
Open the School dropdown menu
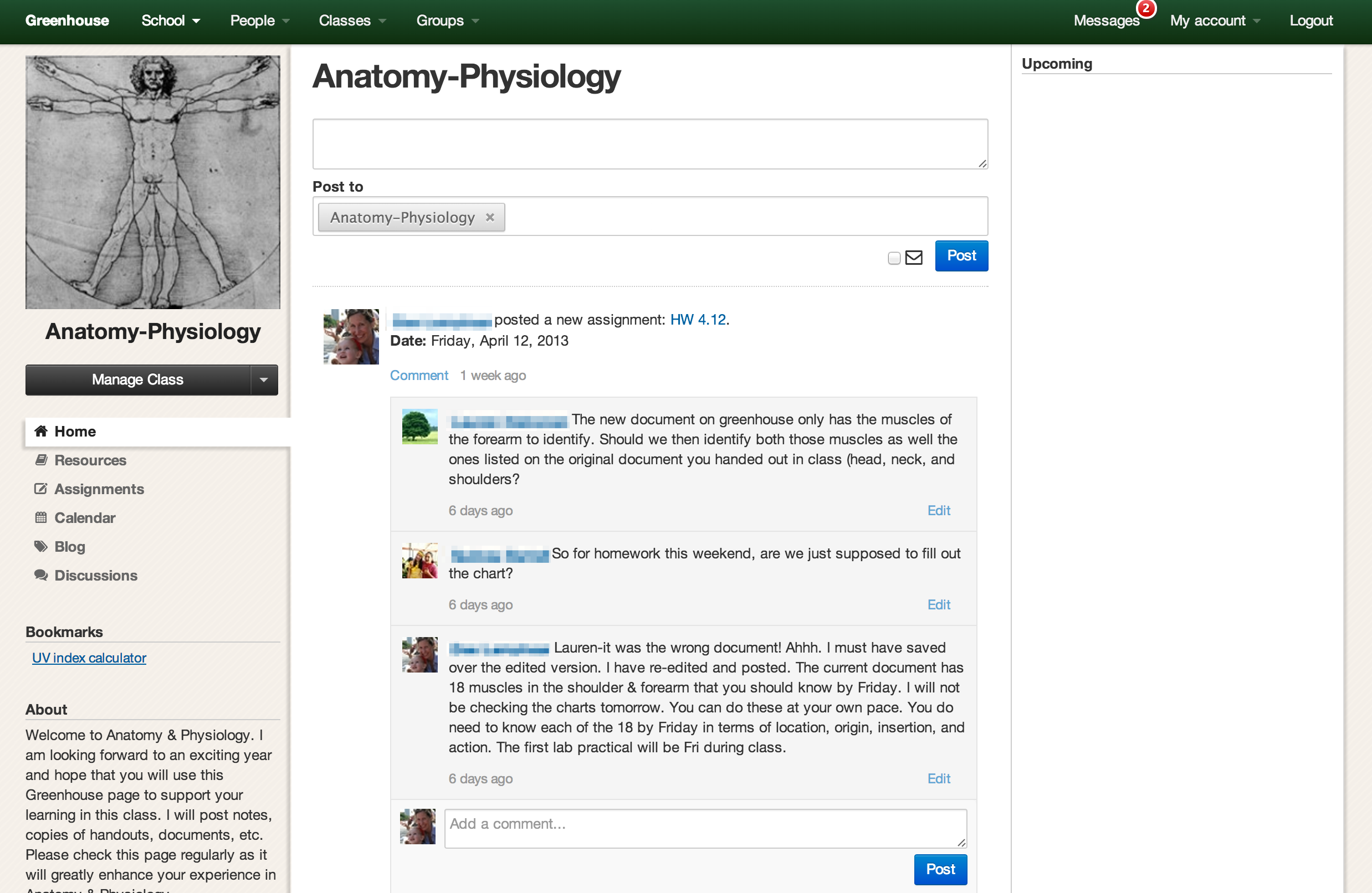(171, 20)
